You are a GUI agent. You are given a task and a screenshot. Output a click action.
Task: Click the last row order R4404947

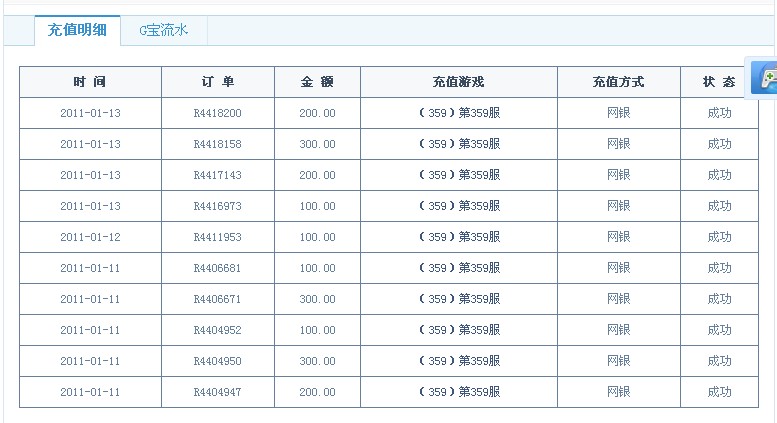pos(218,392)
